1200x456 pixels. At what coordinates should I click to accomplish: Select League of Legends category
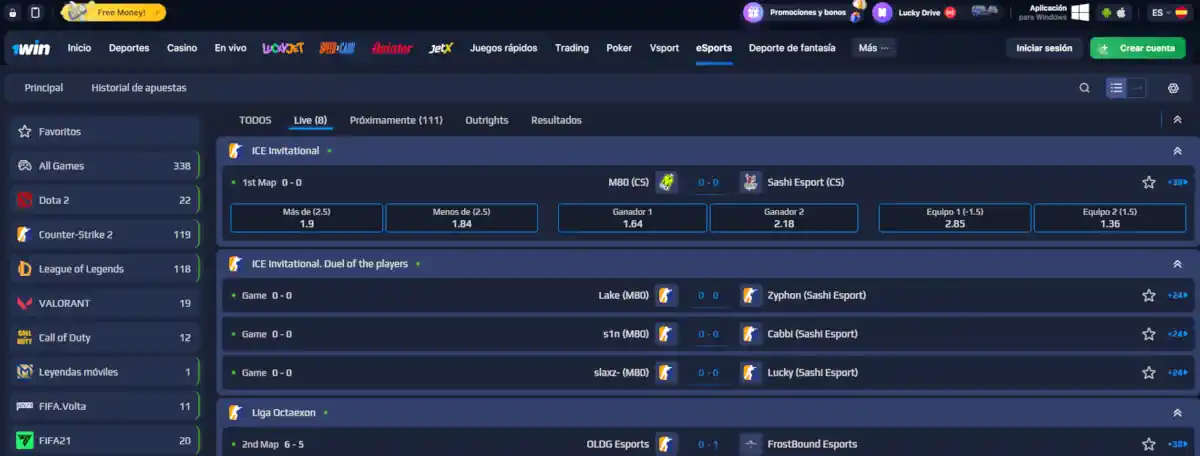pyautogui.click(x=105, y=269)
